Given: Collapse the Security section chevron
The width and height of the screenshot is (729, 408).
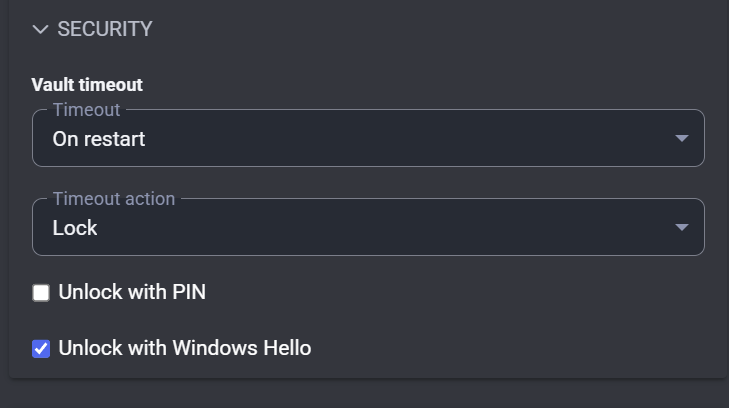Looking at the screenshot, I should 41,30.
